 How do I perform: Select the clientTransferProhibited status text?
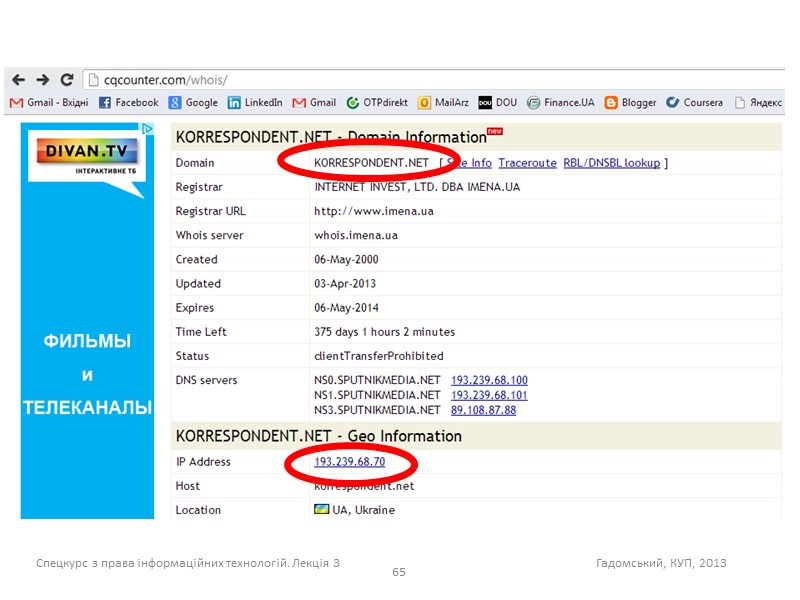379,356
